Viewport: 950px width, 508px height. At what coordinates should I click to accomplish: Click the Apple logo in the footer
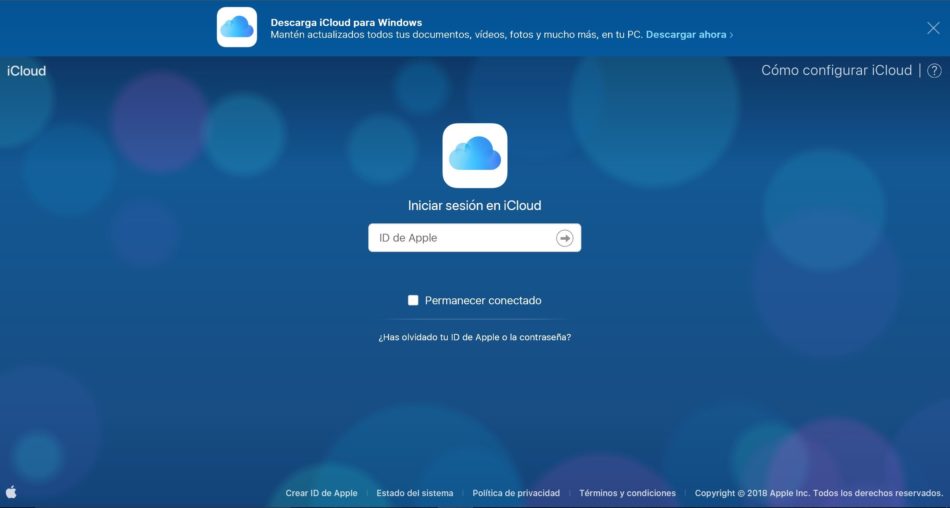coord(11,492)
